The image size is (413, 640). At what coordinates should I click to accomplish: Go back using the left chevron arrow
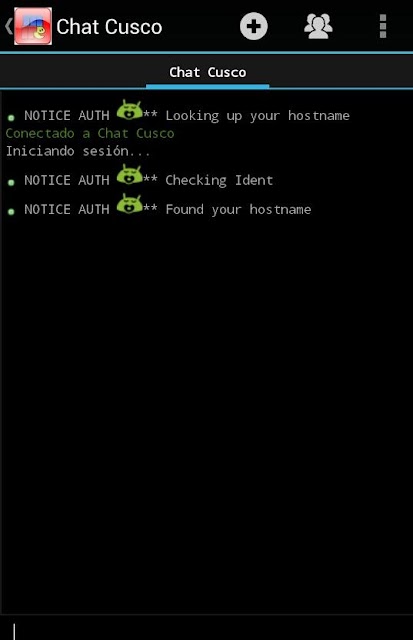[9, 27]
